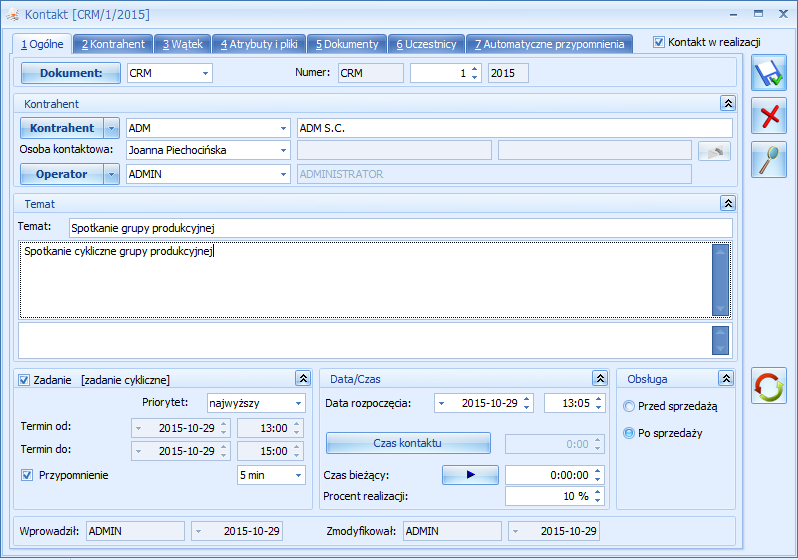Image resolution: width=798 pixels, height=560 pixels.
Task: Click the Operator button
Action: (x=62, y=174)
